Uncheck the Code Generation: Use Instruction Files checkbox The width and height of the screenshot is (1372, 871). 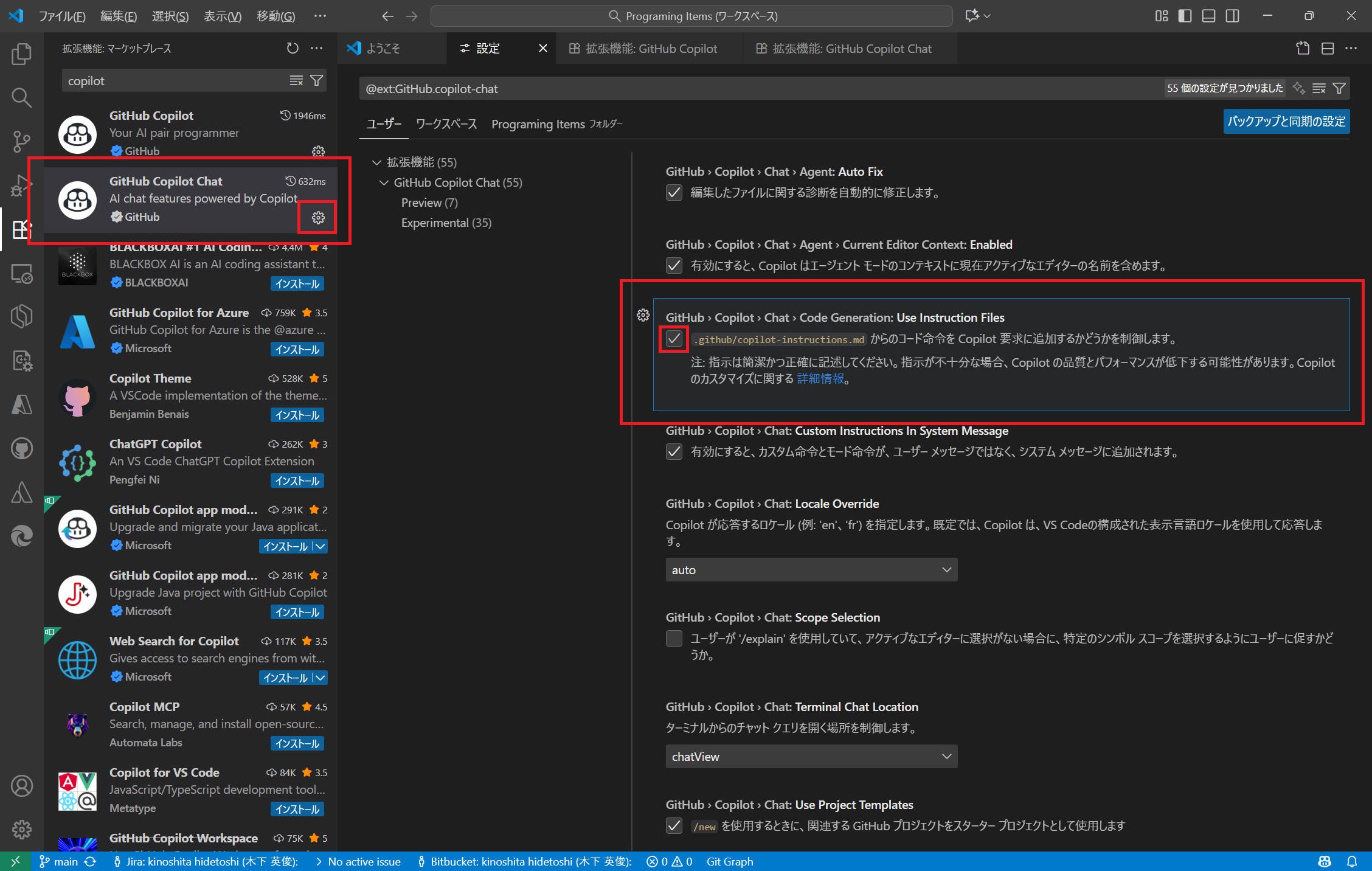point(674,339)
